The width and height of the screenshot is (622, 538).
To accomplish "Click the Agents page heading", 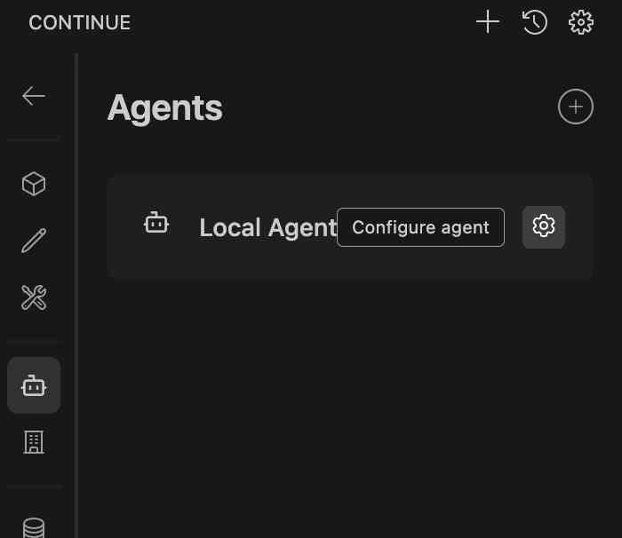I will 165,108.
